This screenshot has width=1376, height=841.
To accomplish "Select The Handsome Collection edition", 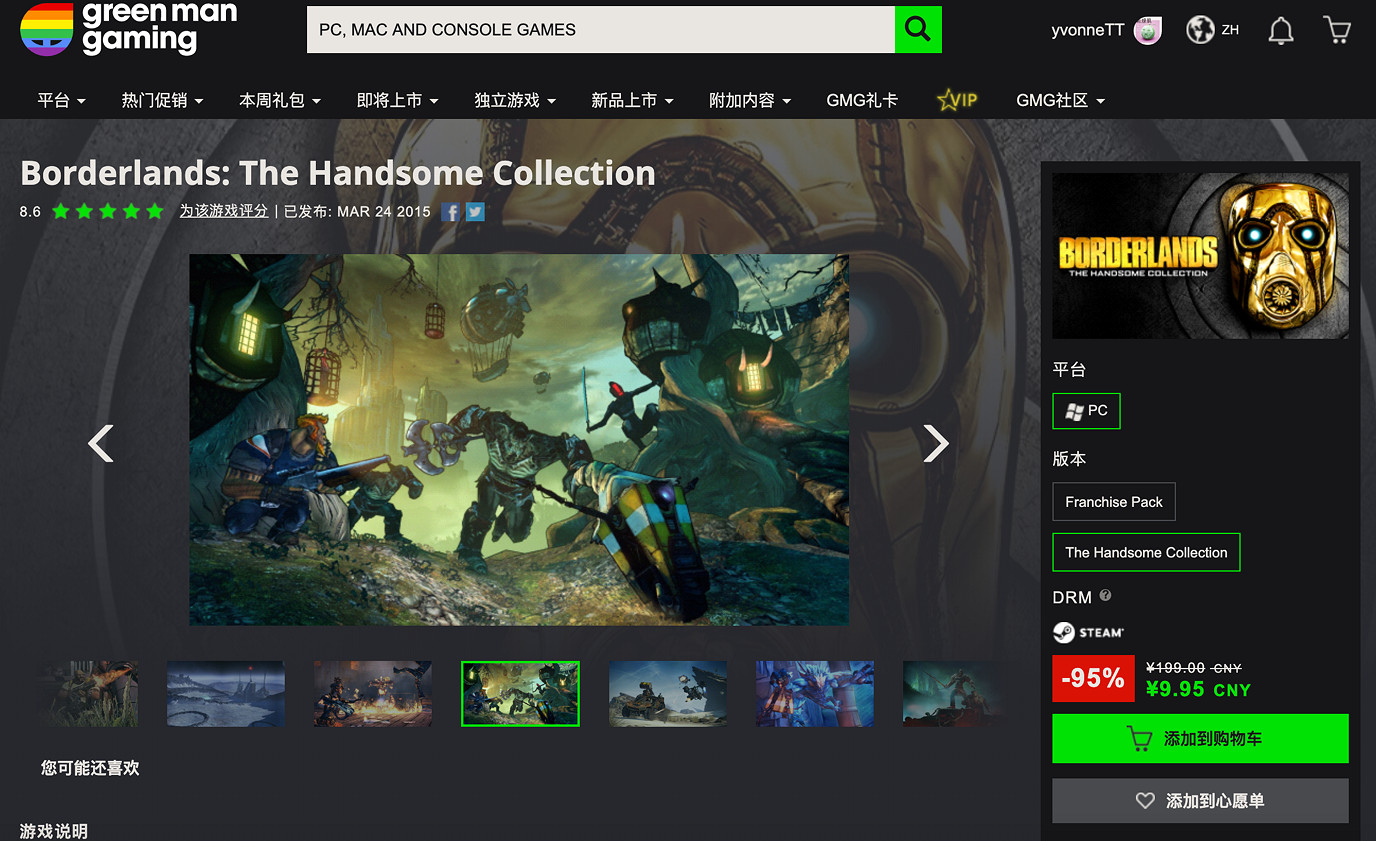I will [1146, 552].
